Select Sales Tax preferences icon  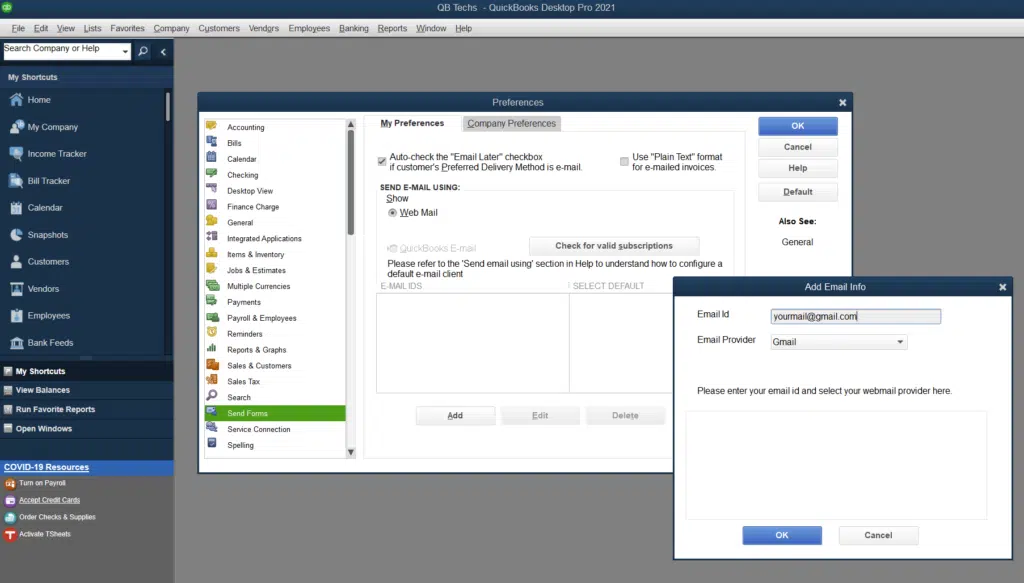pos(212,380)
